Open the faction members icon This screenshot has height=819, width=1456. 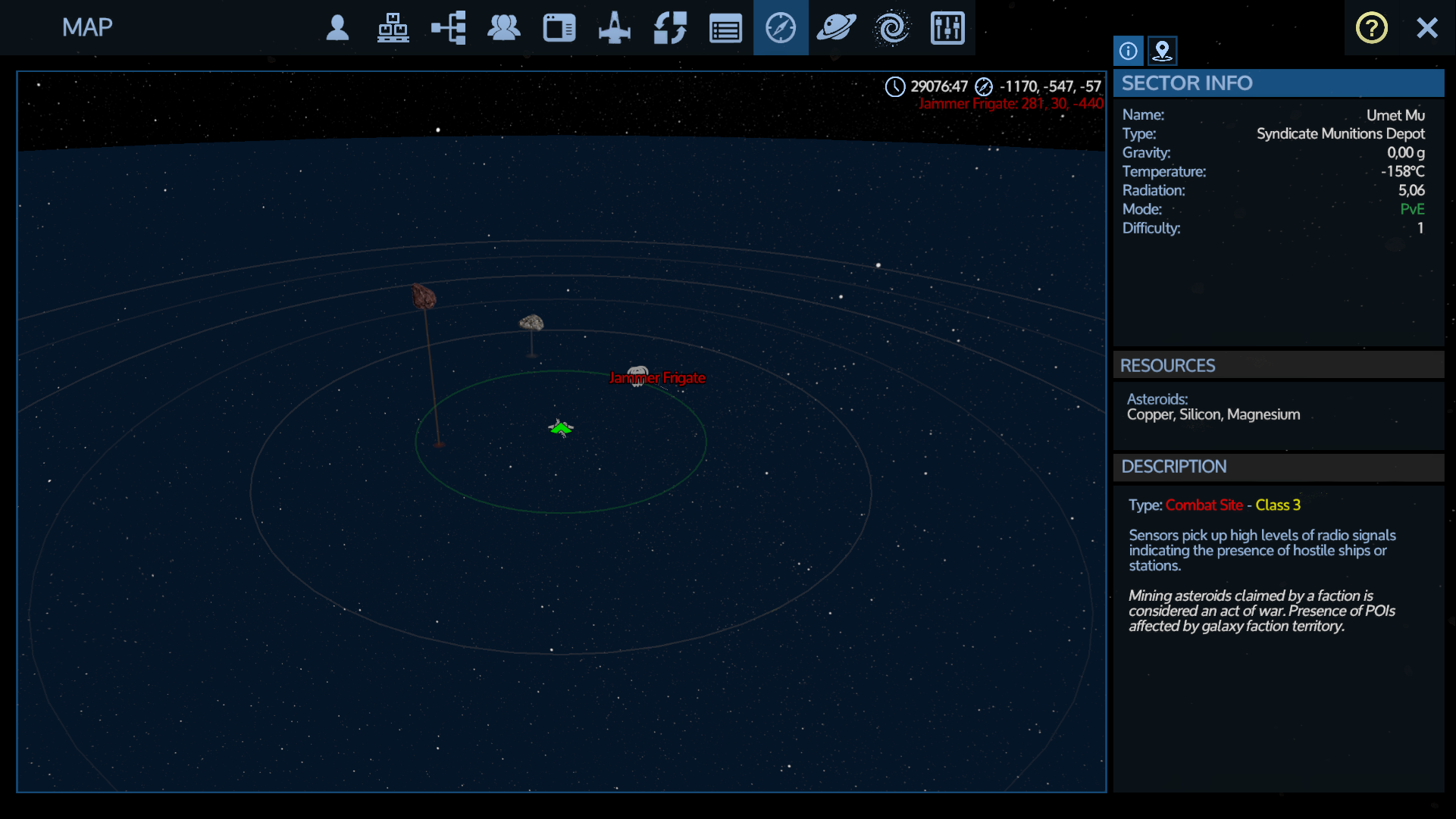503,28
